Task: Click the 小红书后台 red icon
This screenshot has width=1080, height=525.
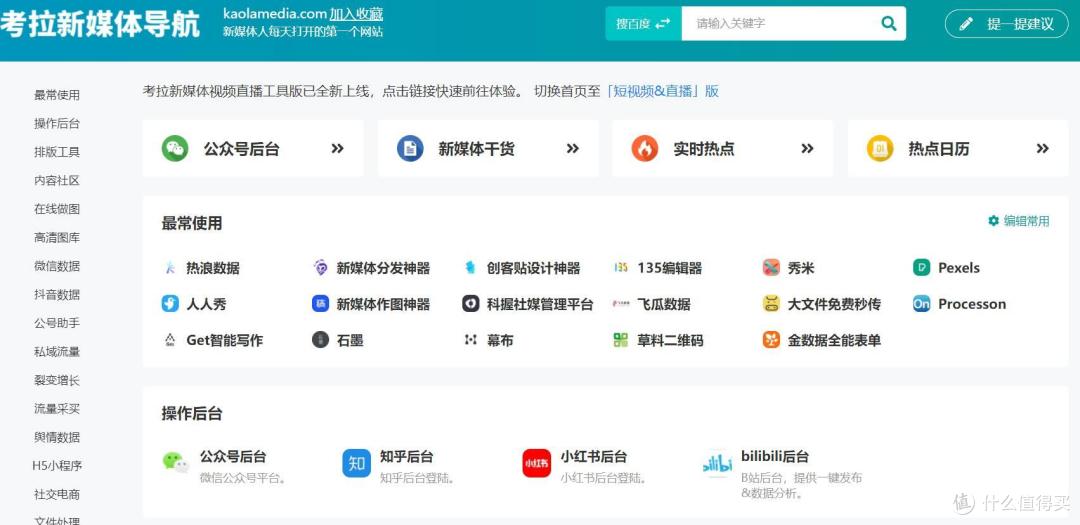Action: tap(537, 464)
